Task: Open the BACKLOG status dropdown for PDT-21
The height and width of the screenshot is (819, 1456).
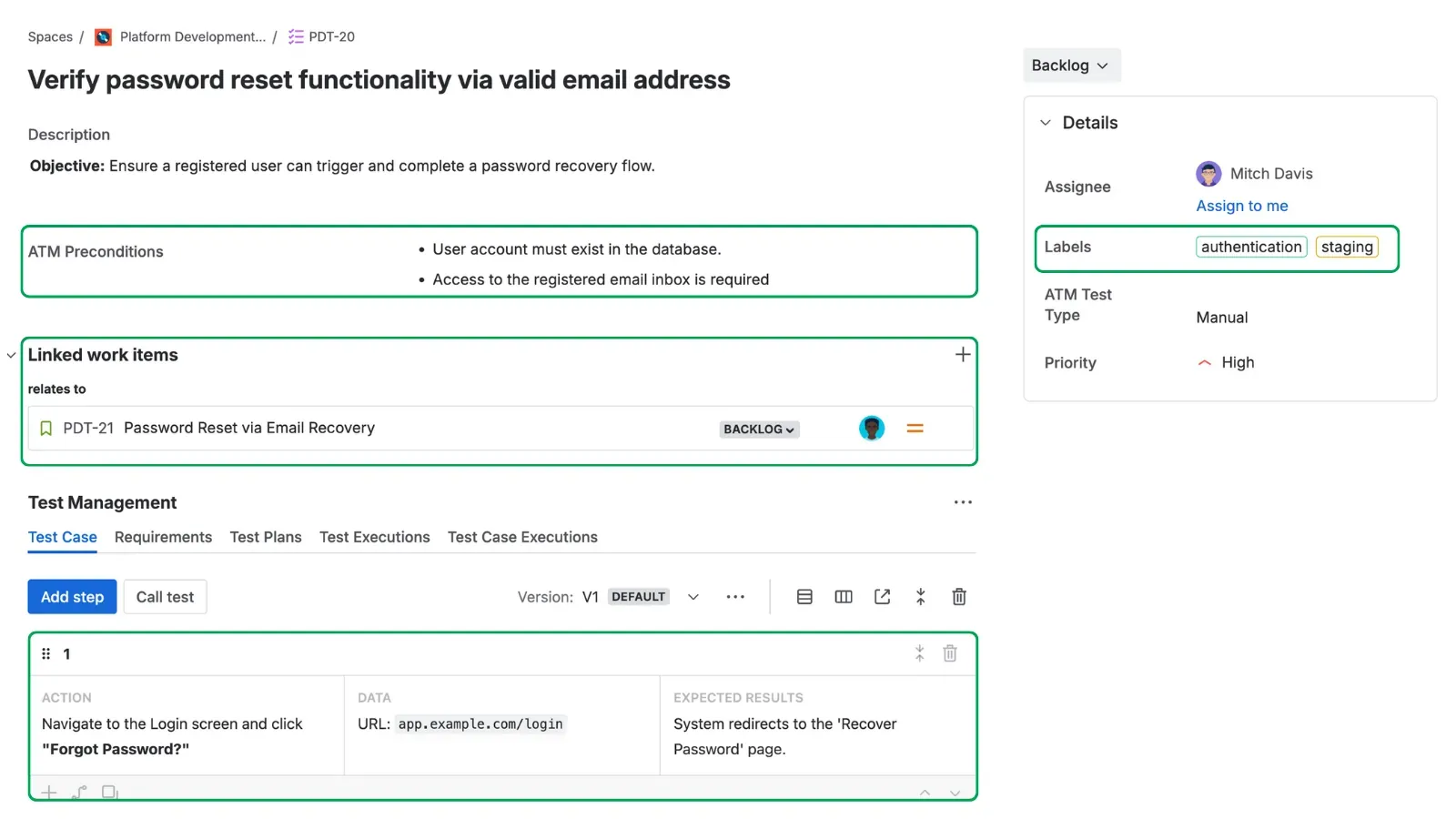Action: click(759, 430)
